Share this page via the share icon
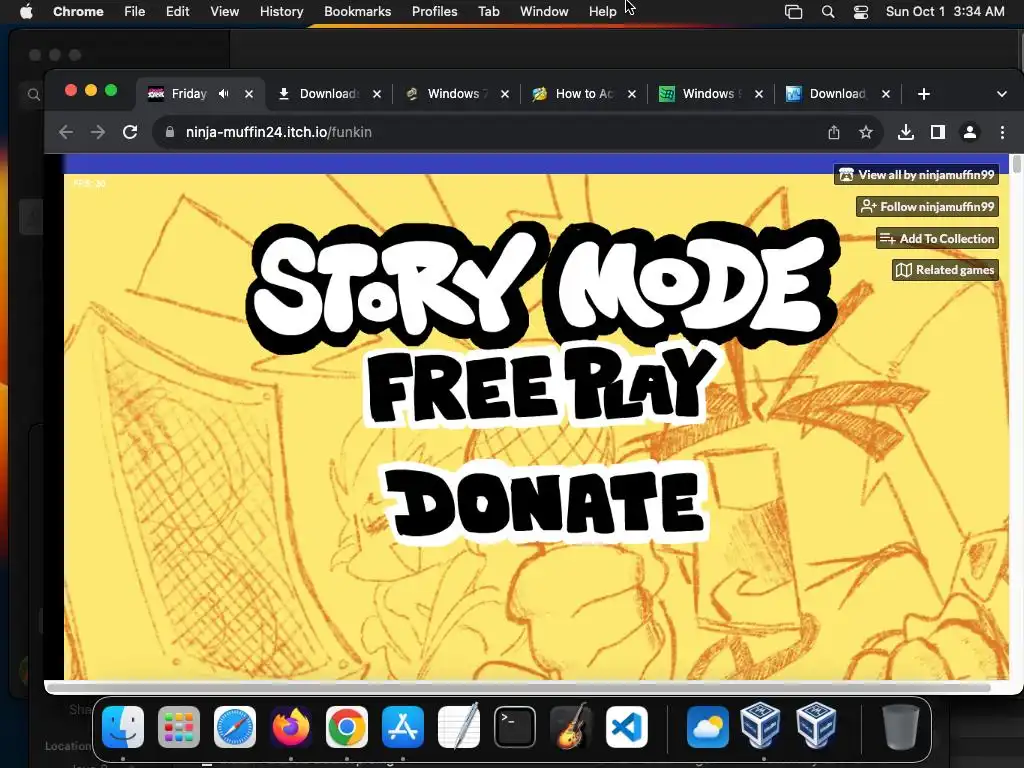The width and height of the screenshot is (1024, 768). pos(834,133)
